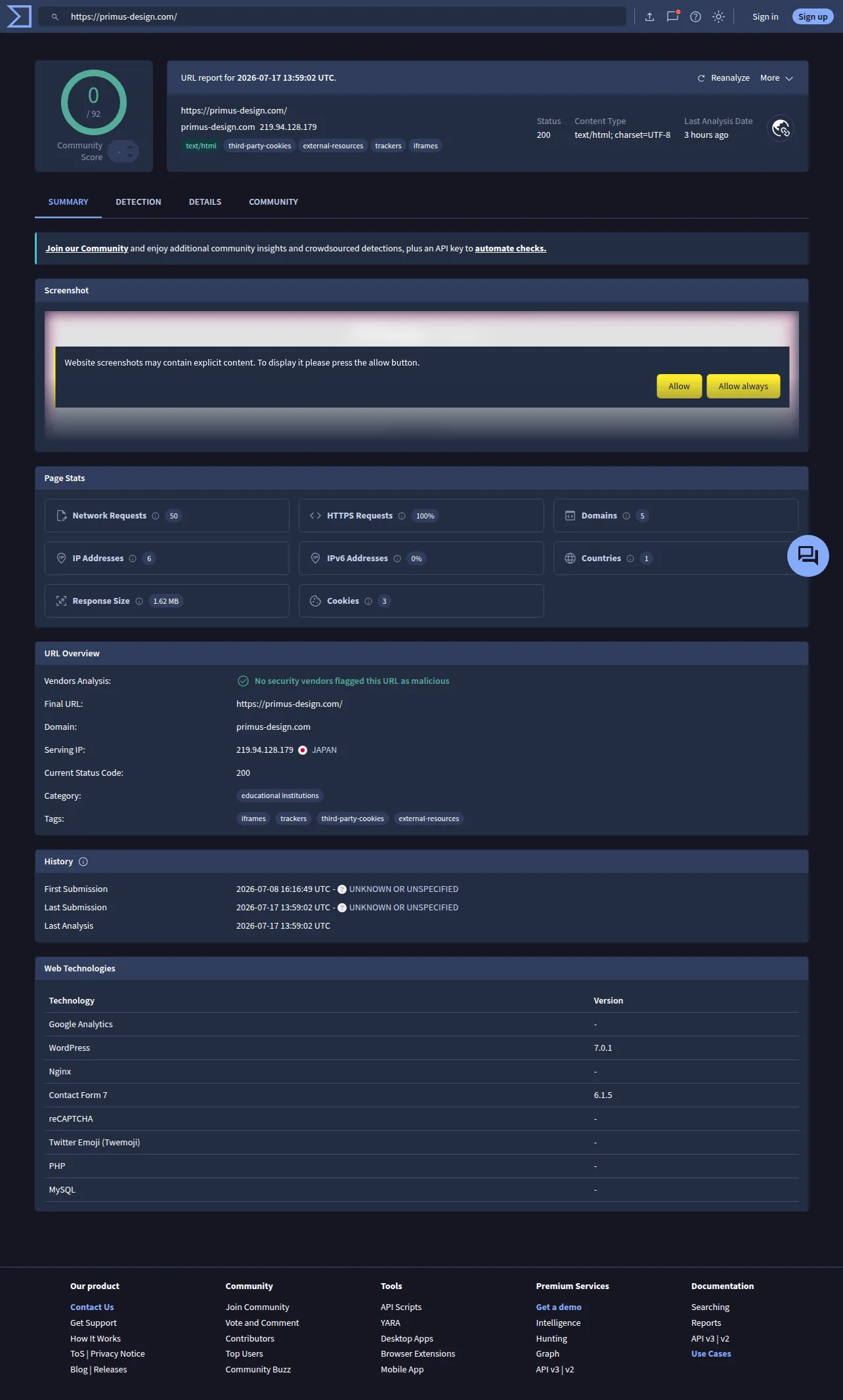This screenshot has width=843, height=1400.
Task: Click the search magnifier icon
Action: 55,17
